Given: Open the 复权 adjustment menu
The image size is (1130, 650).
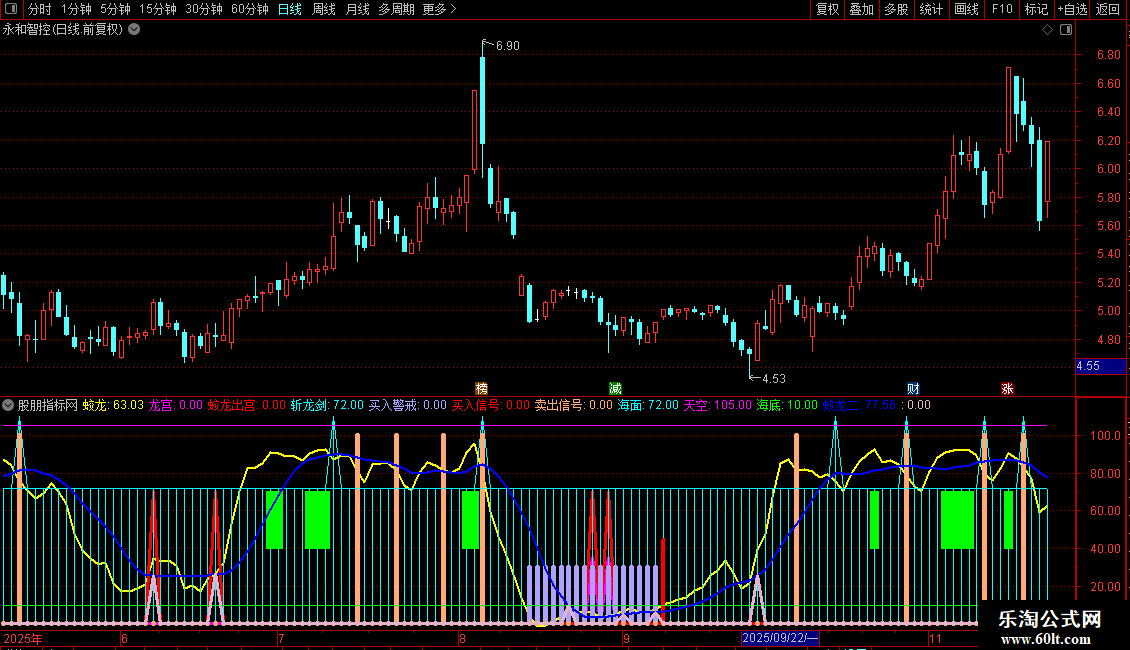Looking at the screenshot, I should (827, 9).
